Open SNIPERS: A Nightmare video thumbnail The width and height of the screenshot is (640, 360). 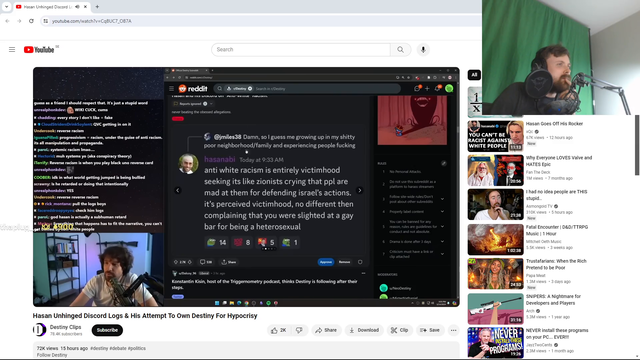496,309
